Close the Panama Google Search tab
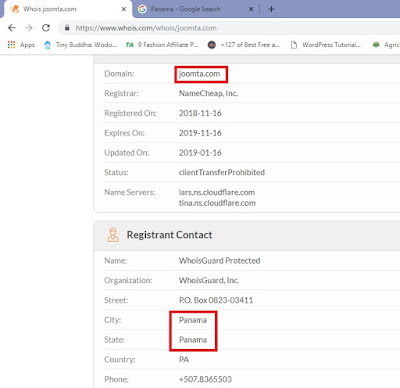The image size is (400, 388). pos(251,9)
